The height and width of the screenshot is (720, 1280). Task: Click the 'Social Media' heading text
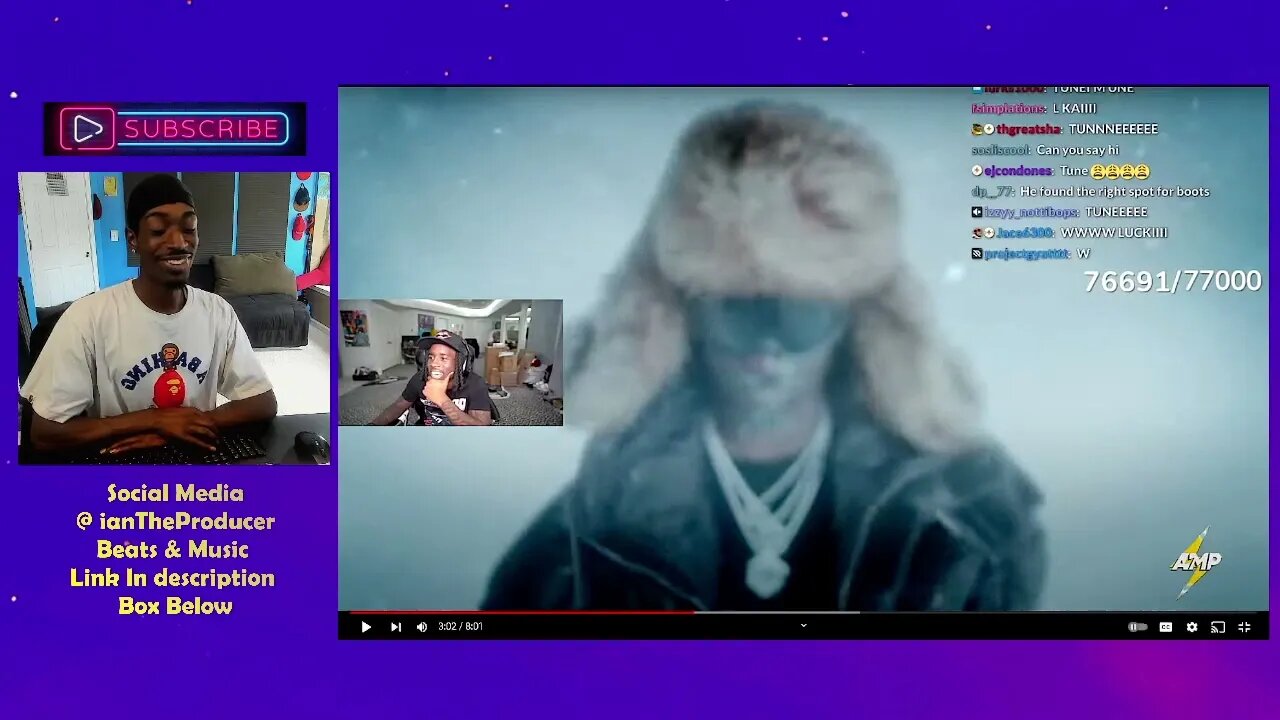(x=175, y=493)
